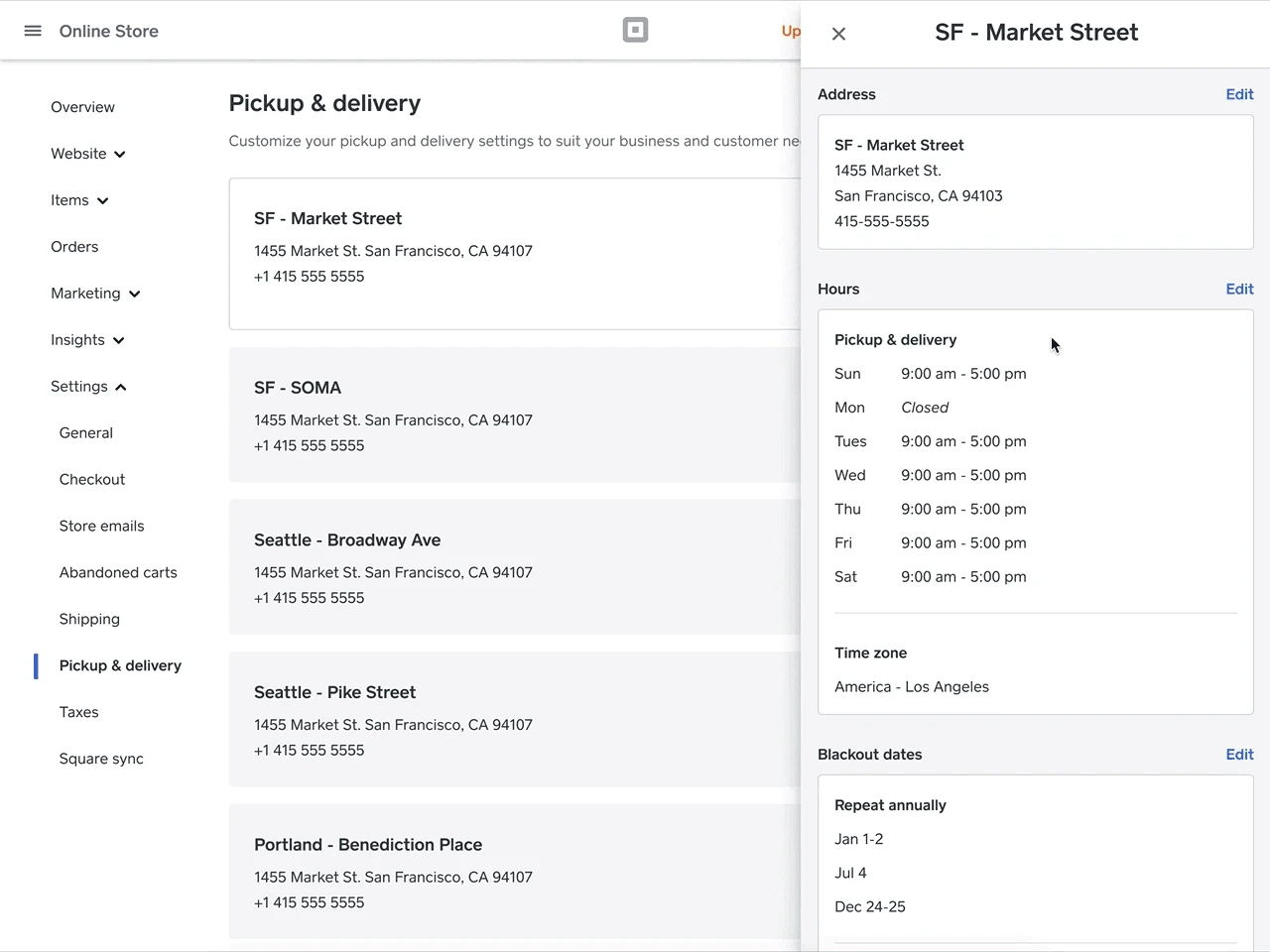
Task: Click the 'Jul 4' blackout date
Action: pyautogui.click(x=850, y=873)
